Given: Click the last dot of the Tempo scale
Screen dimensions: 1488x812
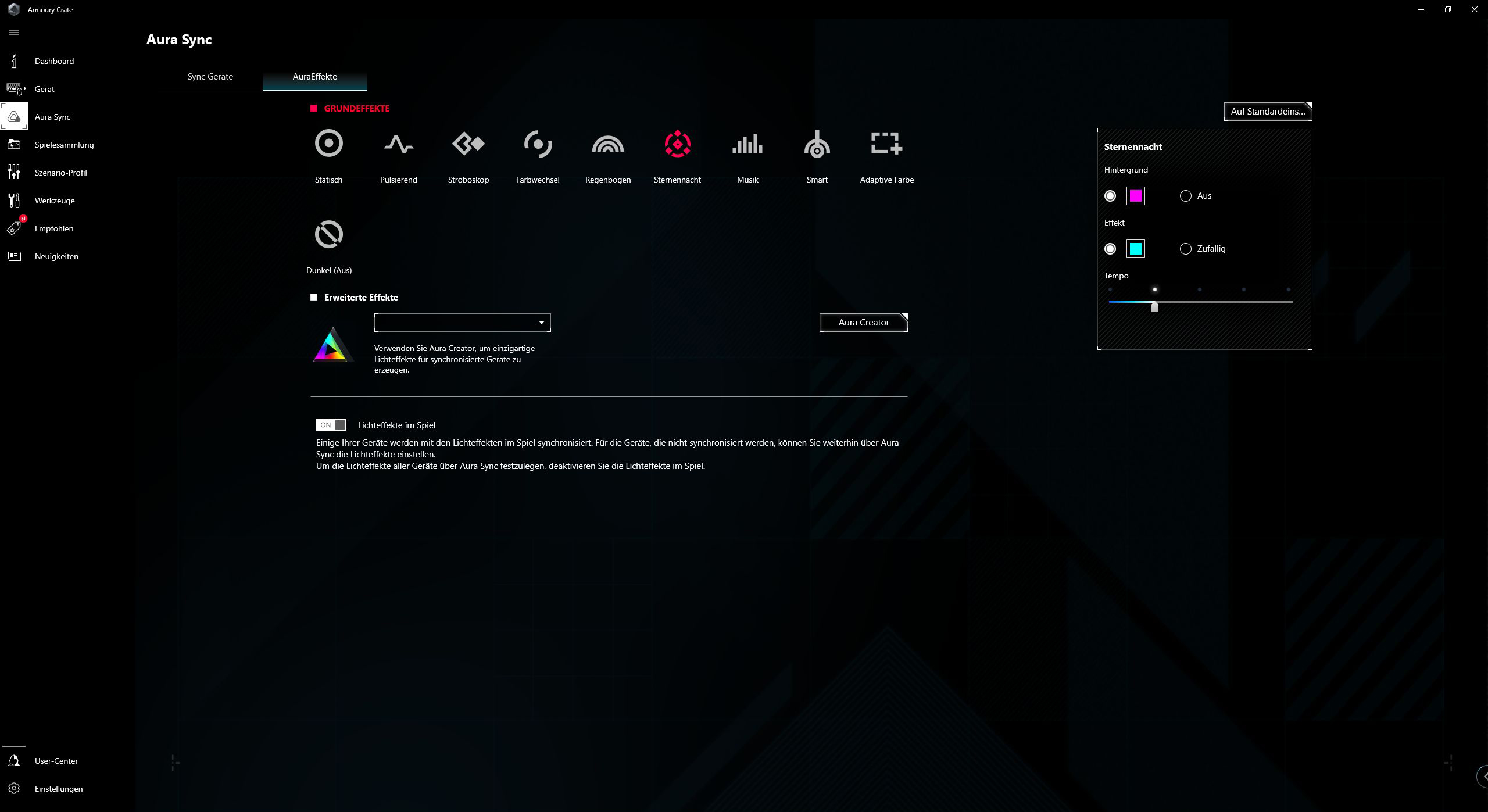Looking at the screenshot, I should (1289, 289).
